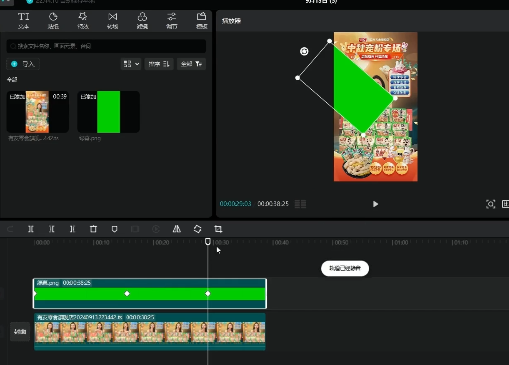Open the Filters three-circle tab
This screenshot has width=509, height=365.
pos(142,21)
